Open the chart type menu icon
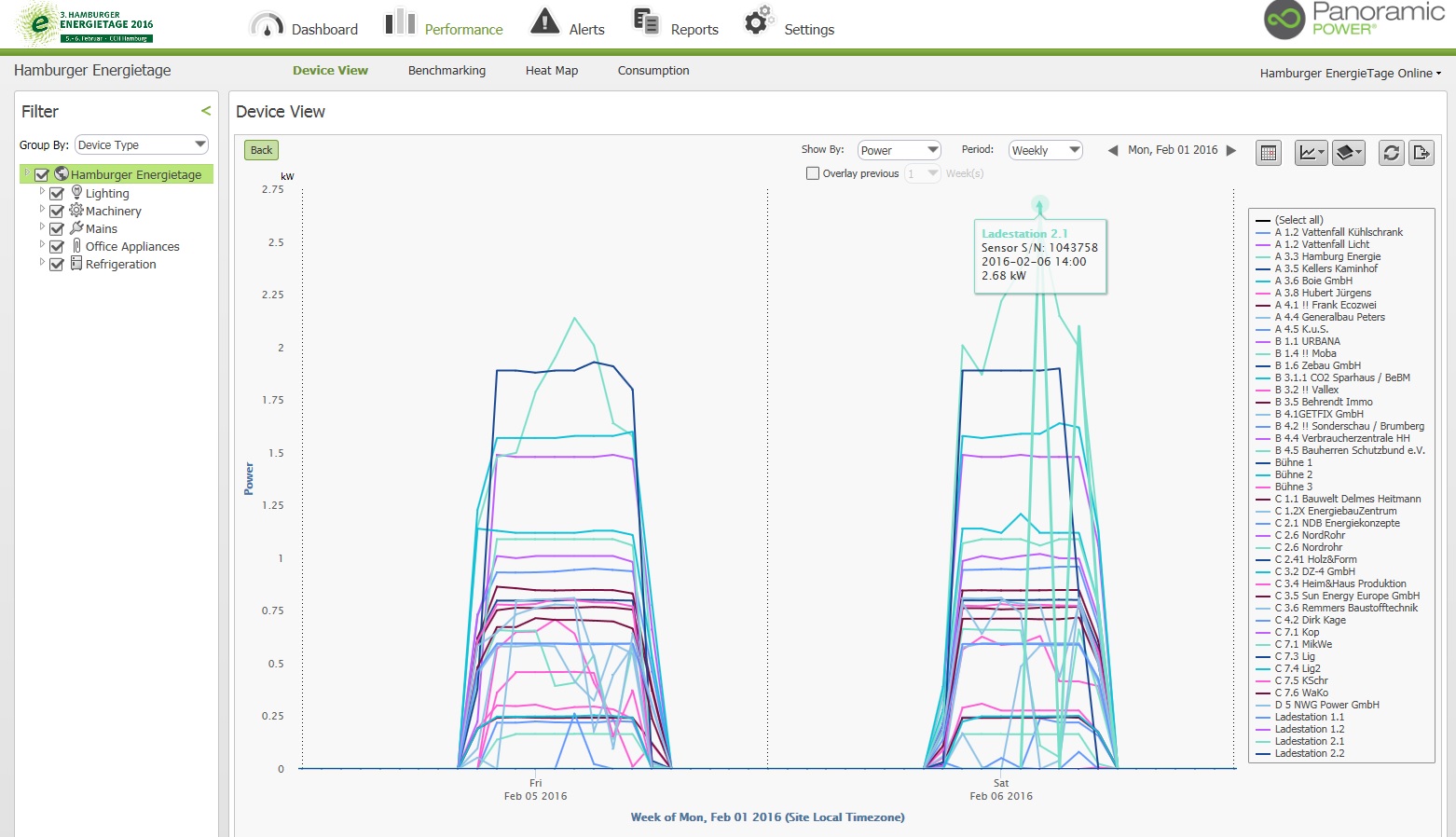The height and width of the screenshot is (837, 1456). (x=1311, y=153)
